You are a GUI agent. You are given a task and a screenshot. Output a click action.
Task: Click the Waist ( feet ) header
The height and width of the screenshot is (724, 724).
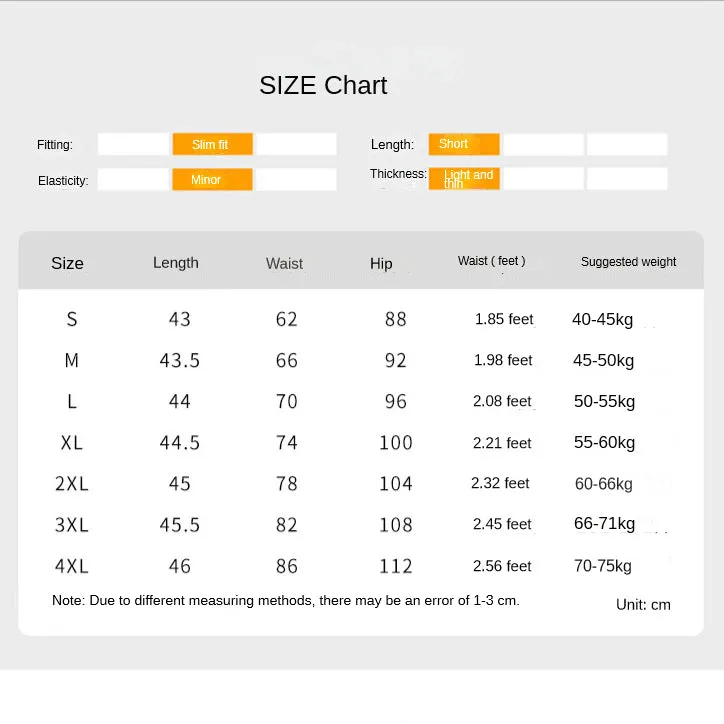pos(492,261)
